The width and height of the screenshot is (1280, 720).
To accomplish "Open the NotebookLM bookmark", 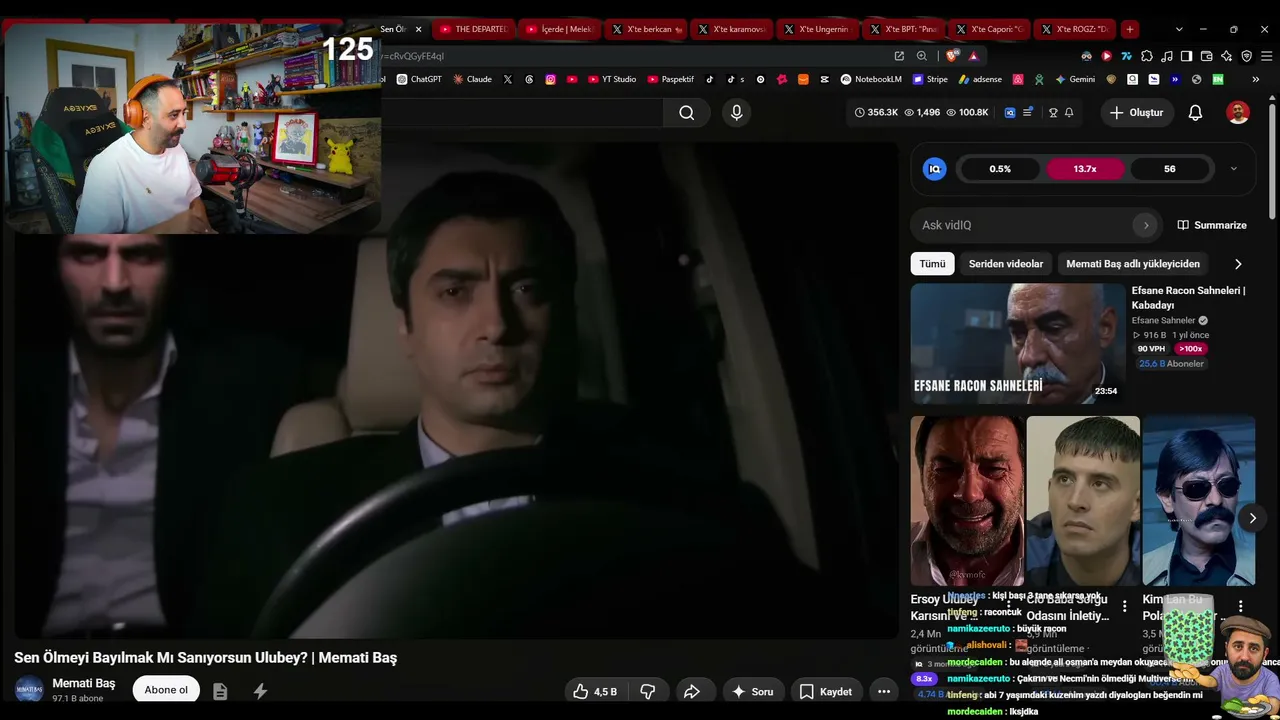I will click(871, 79).
